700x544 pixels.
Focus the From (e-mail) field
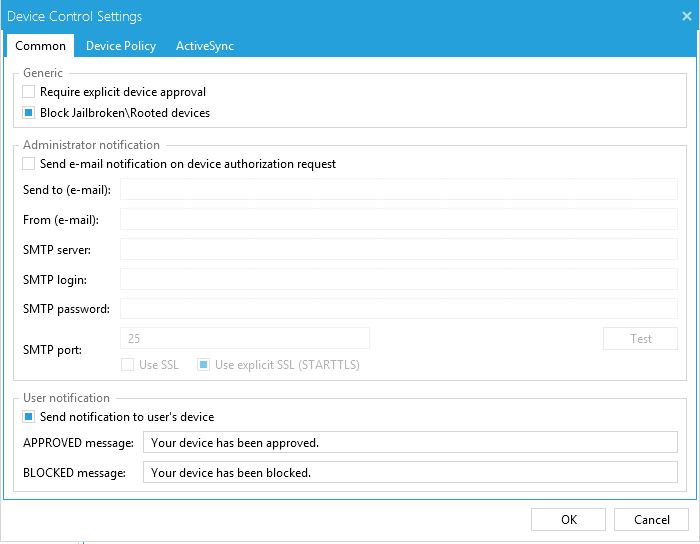click(399, 219)
